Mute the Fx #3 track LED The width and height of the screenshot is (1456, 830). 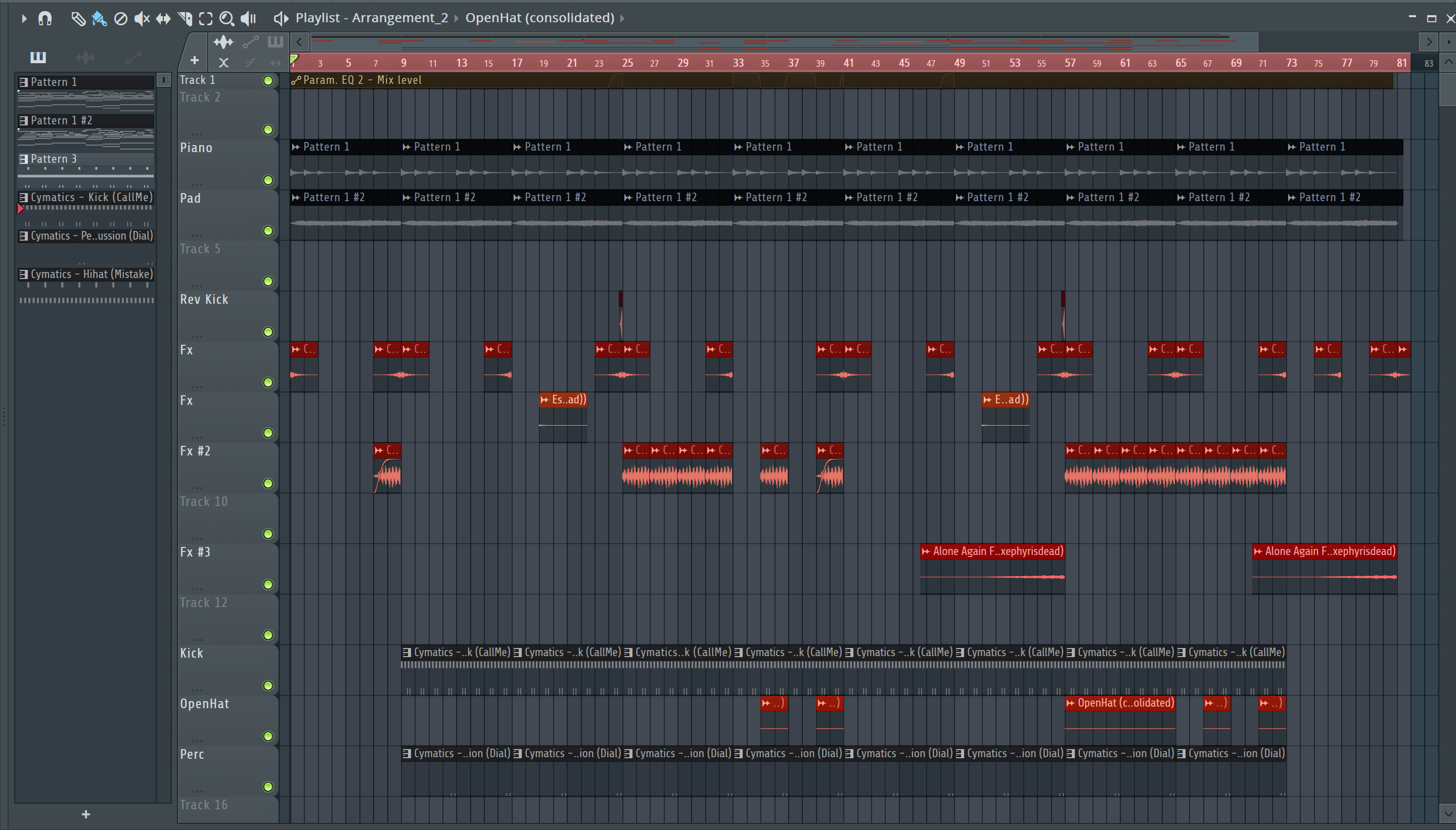(268, 584)
